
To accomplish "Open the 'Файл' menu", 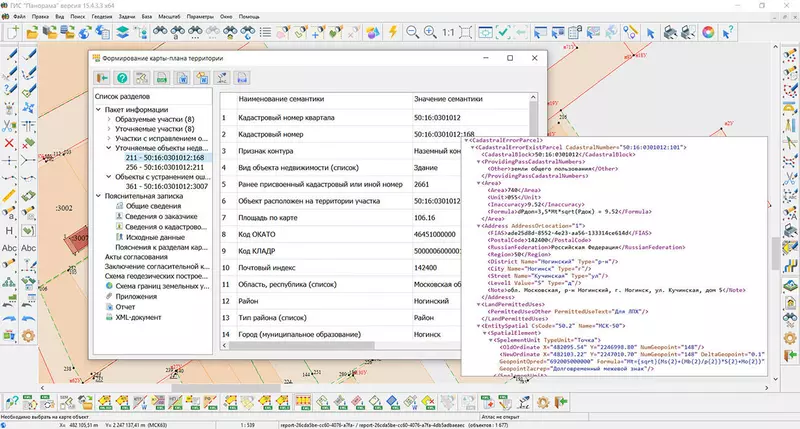I will point(18,17).
